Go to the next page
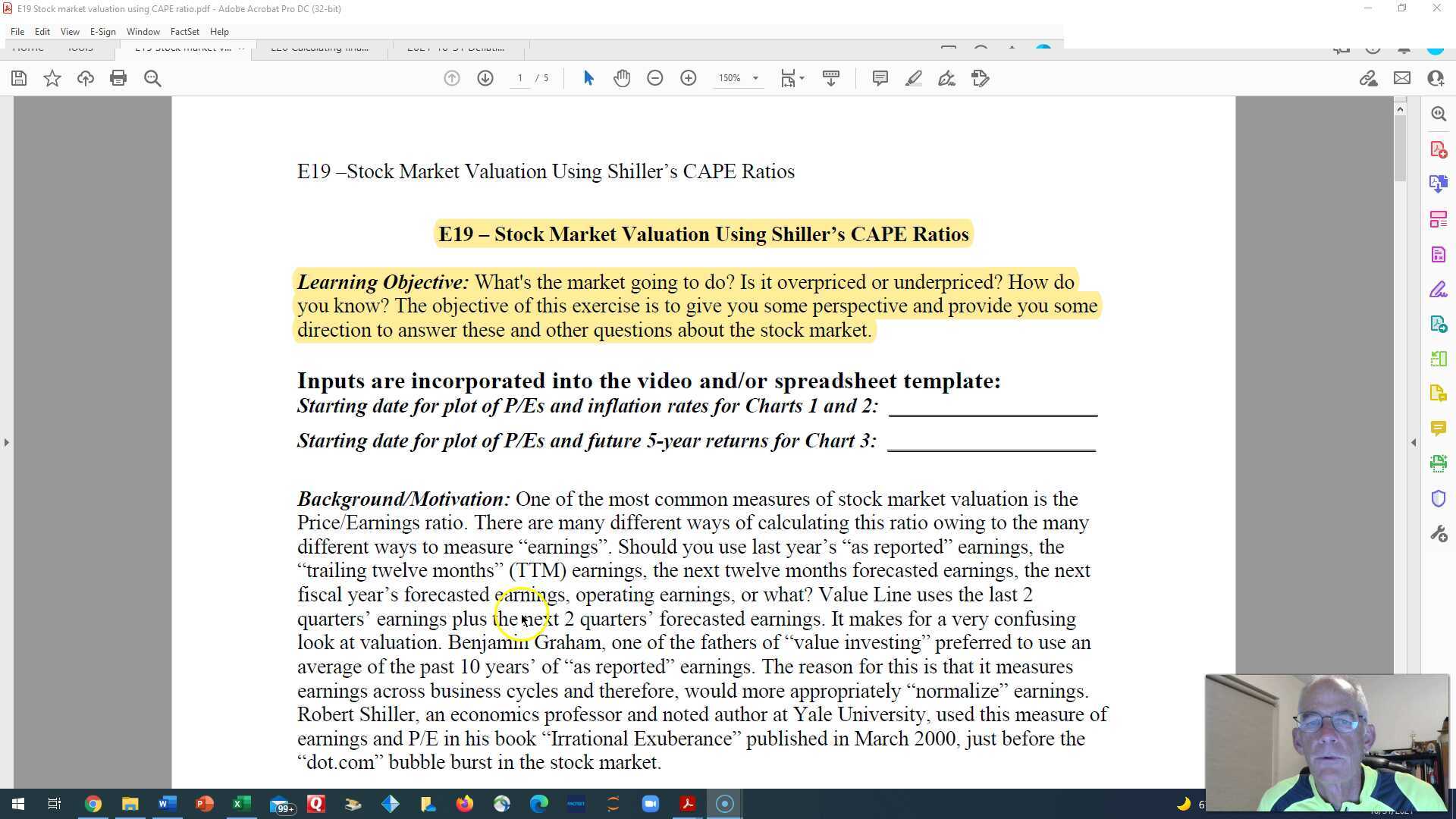 point(485,78)
